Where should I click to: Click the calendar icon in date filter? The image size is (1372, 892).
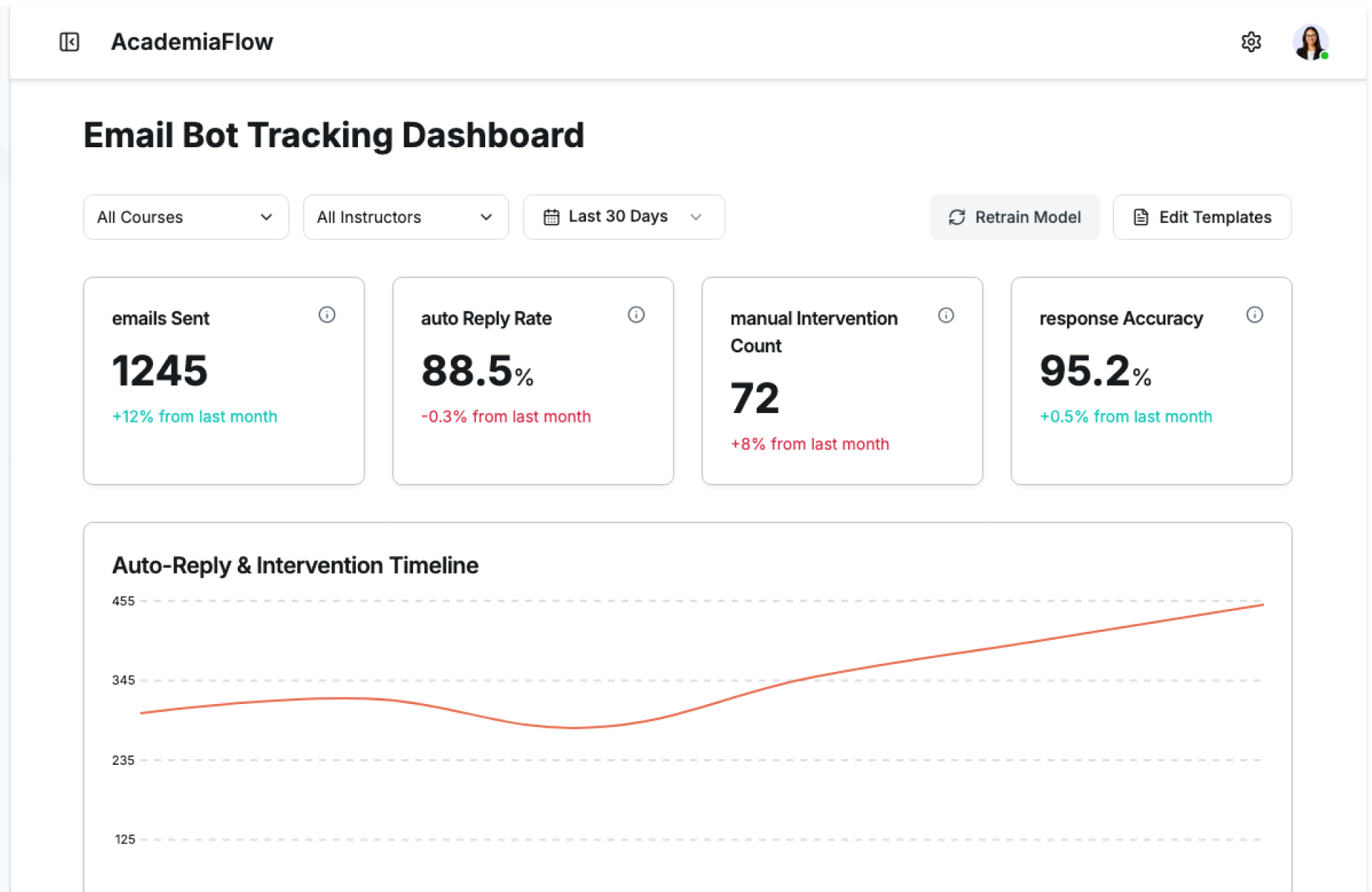click(x=551, y=217)
